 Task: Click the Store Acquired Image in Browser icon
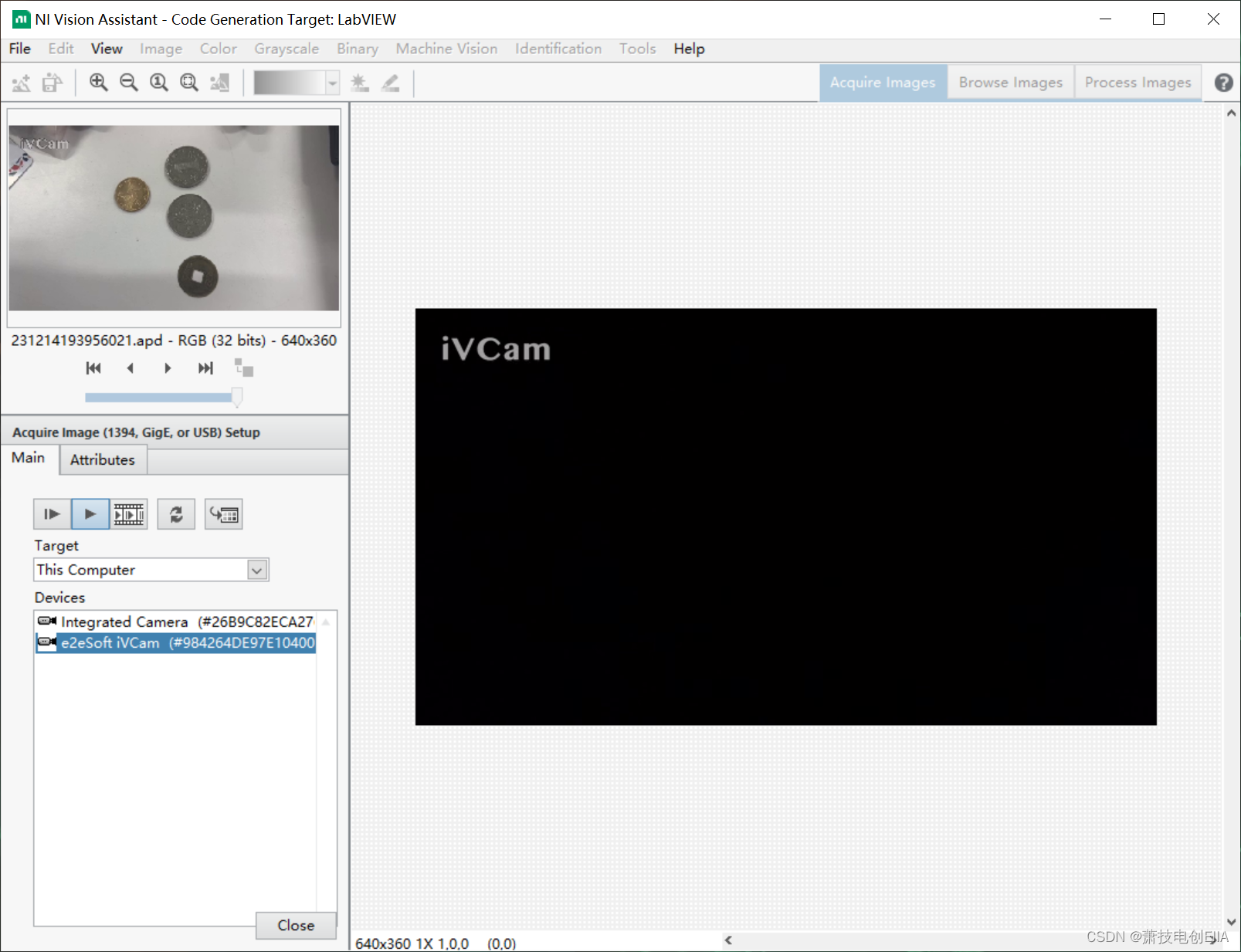(x=224, y=514)
